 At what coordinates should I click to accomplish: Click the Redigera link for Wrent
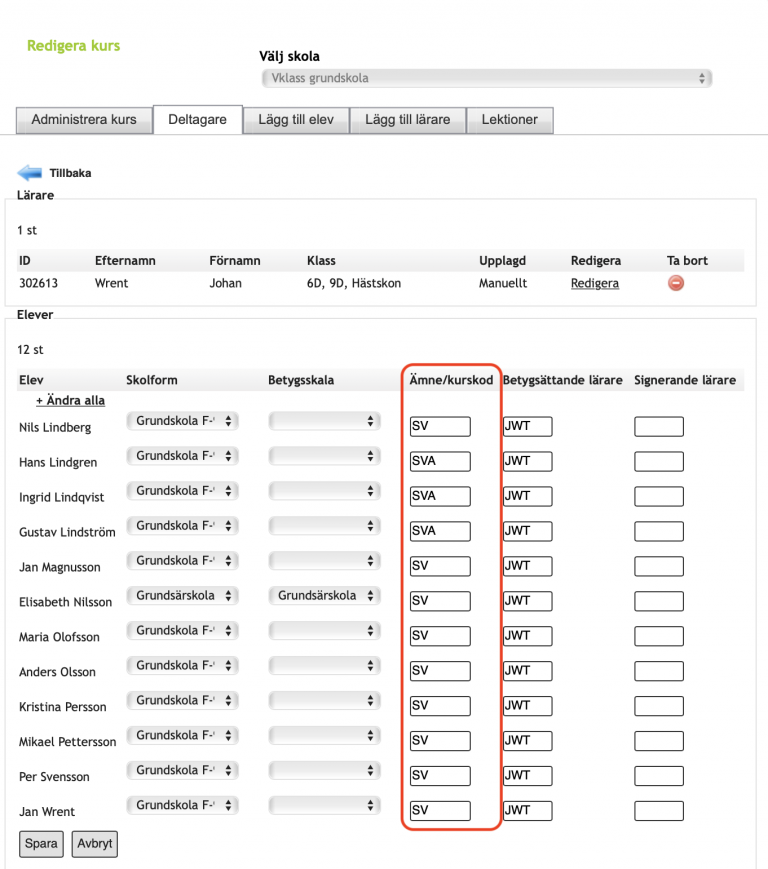594,283
